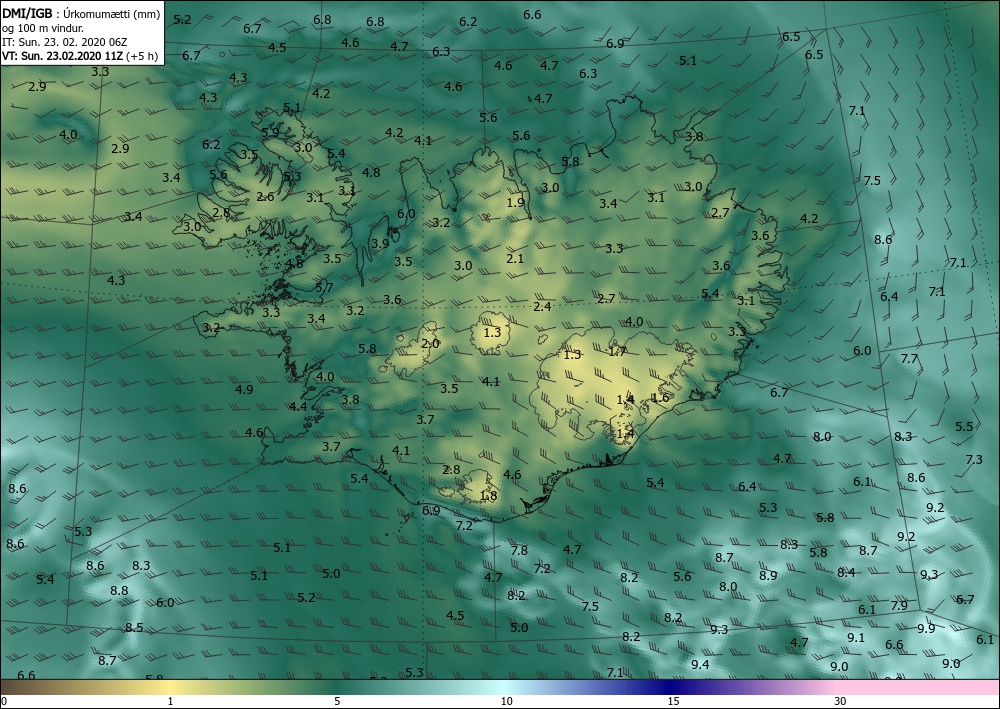Select the 'og 100 m vindur.' caption line
The image size is (1000, 709).
(43, 28)
